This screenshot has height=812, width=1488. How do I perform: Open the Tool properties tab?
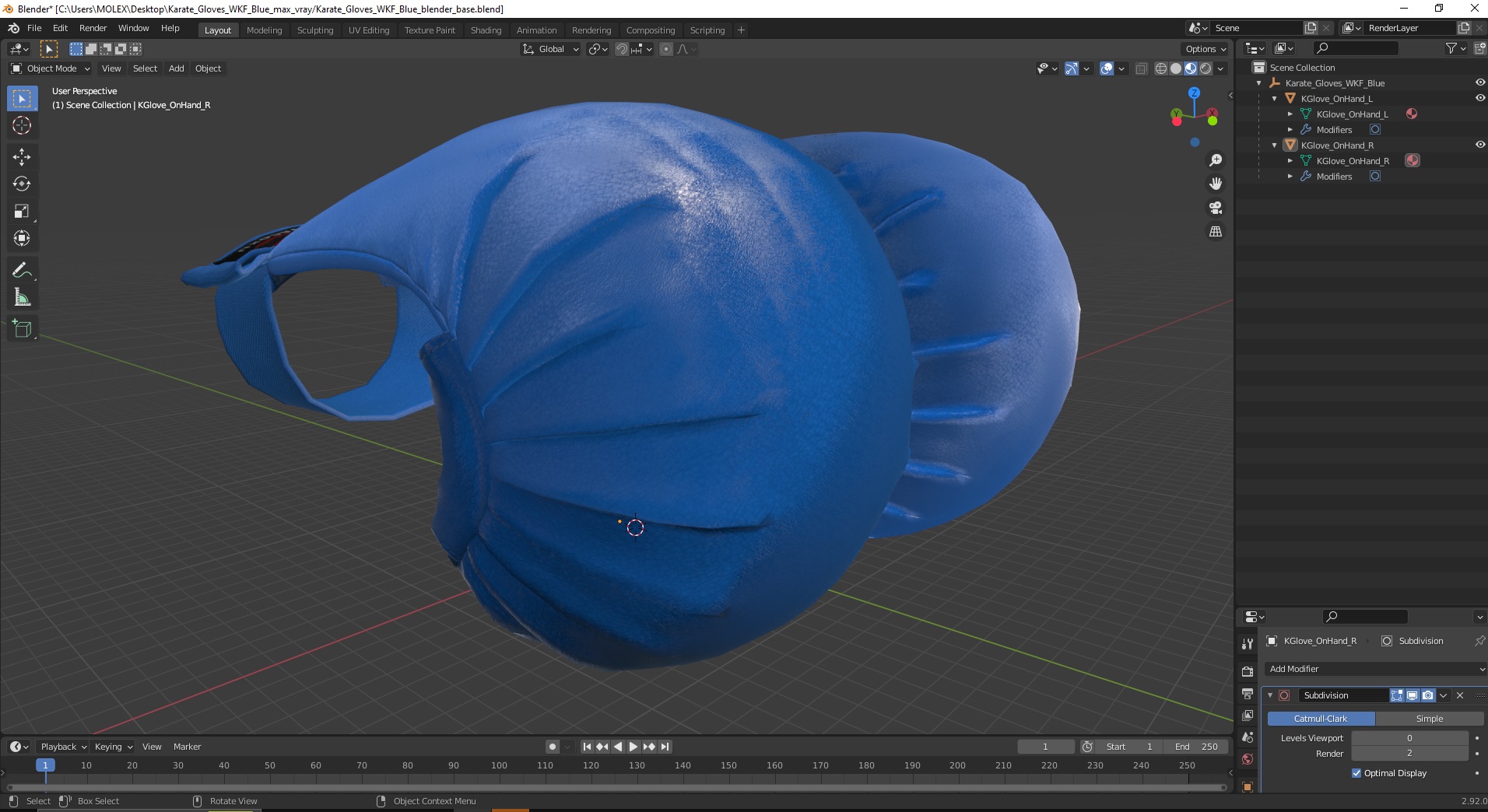[1248, 643]
